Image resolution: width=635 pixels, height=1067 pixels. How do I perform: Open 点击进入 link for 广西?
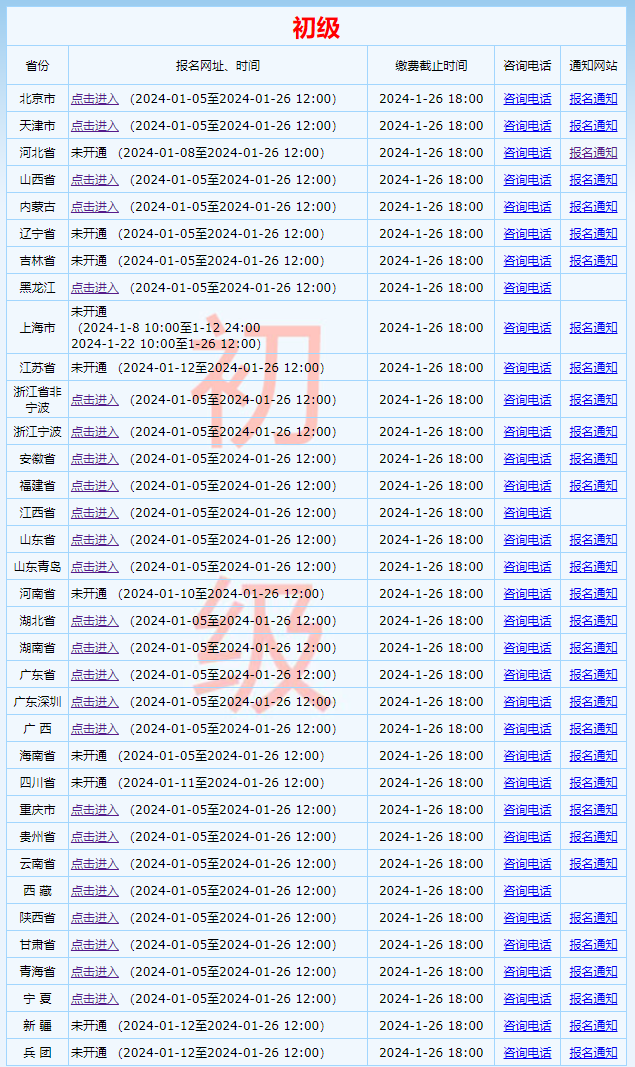click(95, 729)
